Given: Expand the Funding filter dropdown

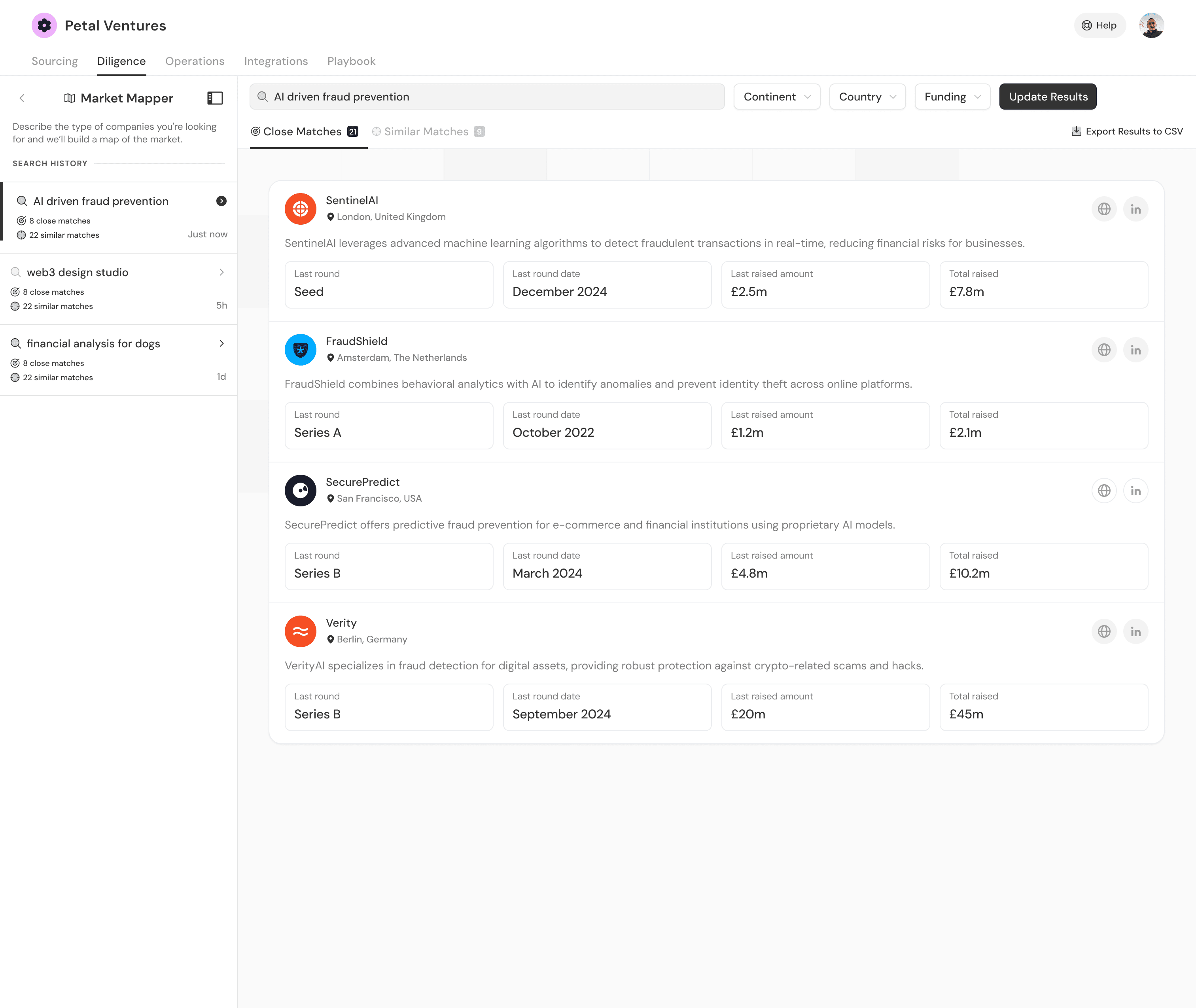Looking at the screenshot, I should 952,97.
